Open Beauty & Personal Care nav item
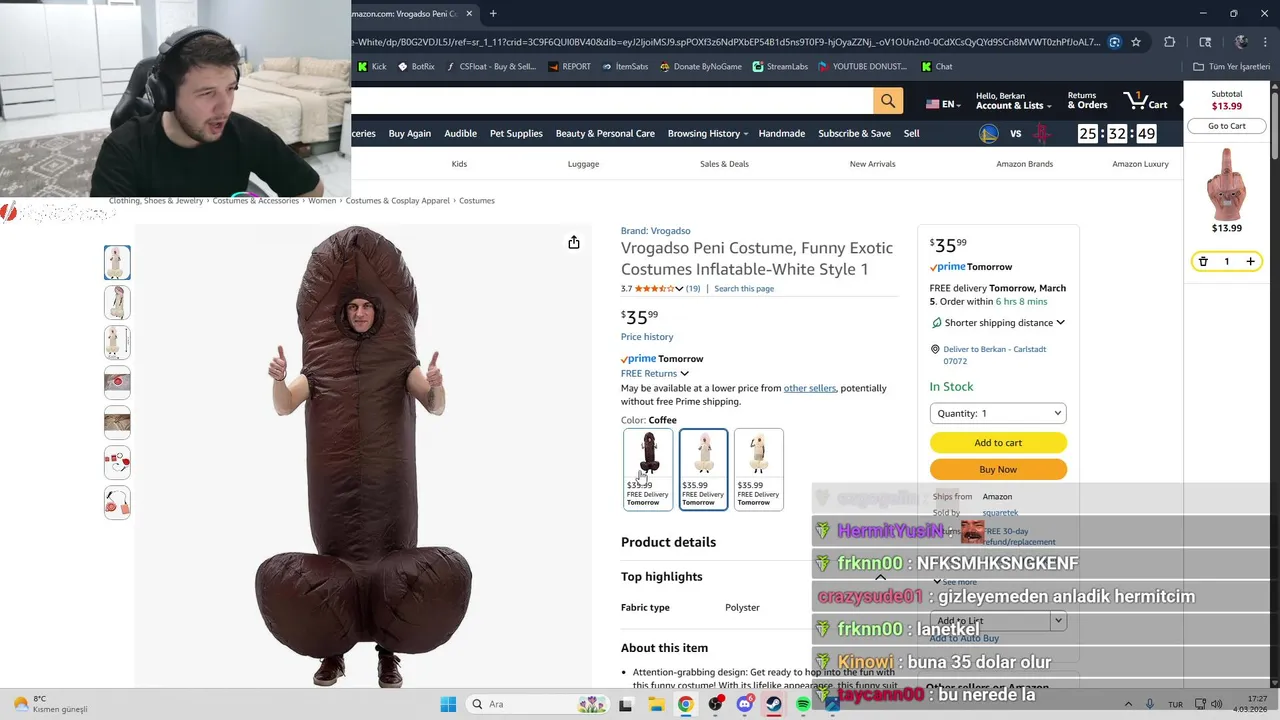 605,133
